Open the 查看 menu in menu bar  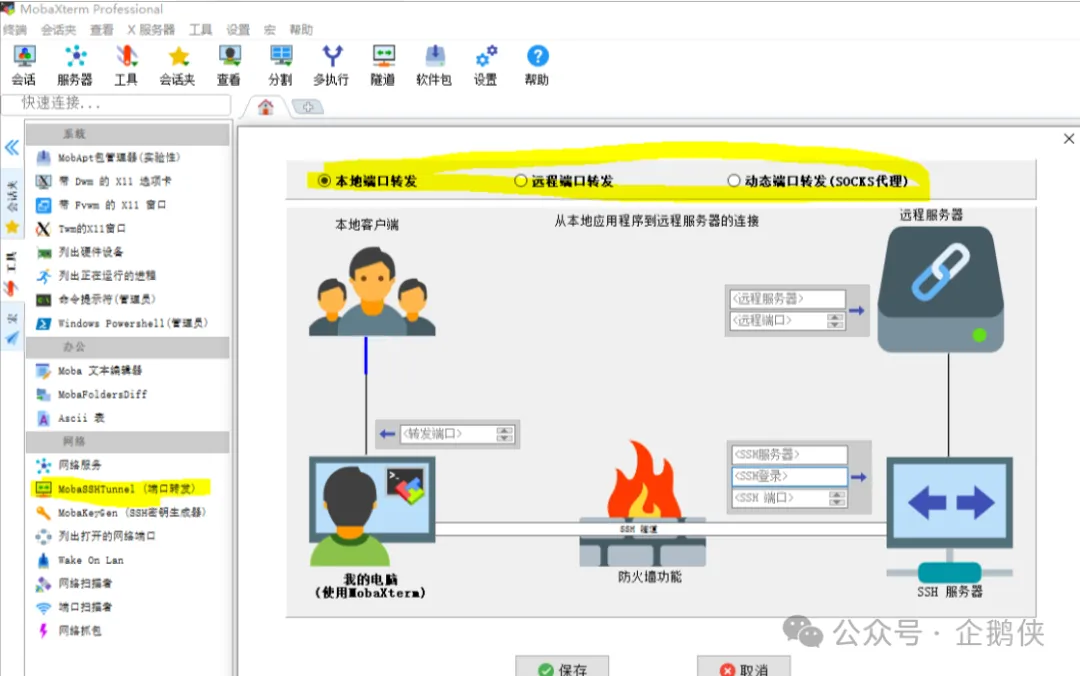point(101,30)
